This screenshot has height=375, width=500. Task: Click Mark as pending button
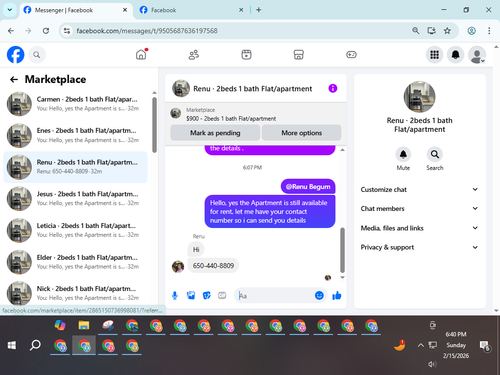(215, 133)
